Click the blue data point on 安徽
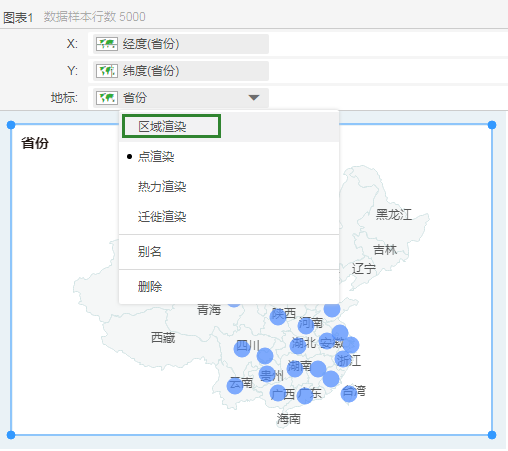Viewport: 508px width, 451px height. tap(327, 341)
